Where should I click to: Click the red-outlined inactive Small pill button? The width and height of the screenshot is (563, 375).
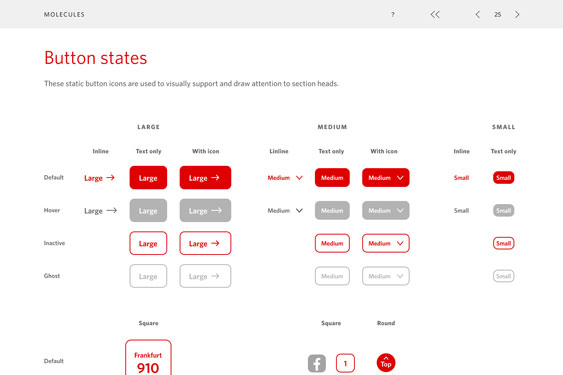click(x=503, y=243)
